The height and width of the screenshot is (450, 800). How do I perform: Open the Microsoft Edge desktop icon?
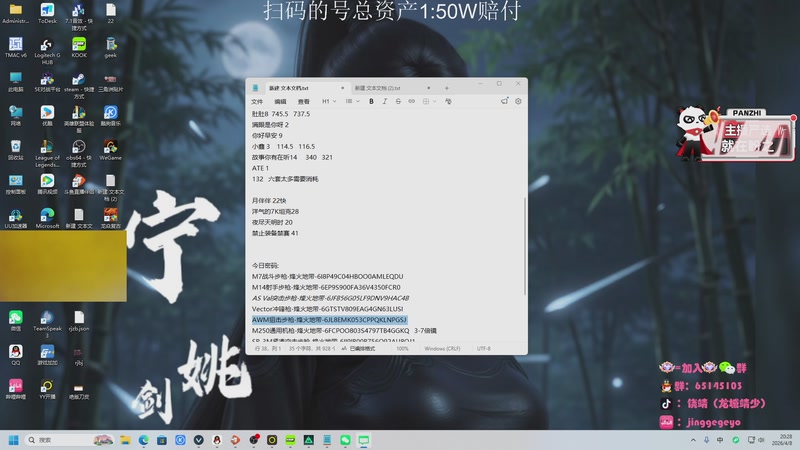(47, 218)
